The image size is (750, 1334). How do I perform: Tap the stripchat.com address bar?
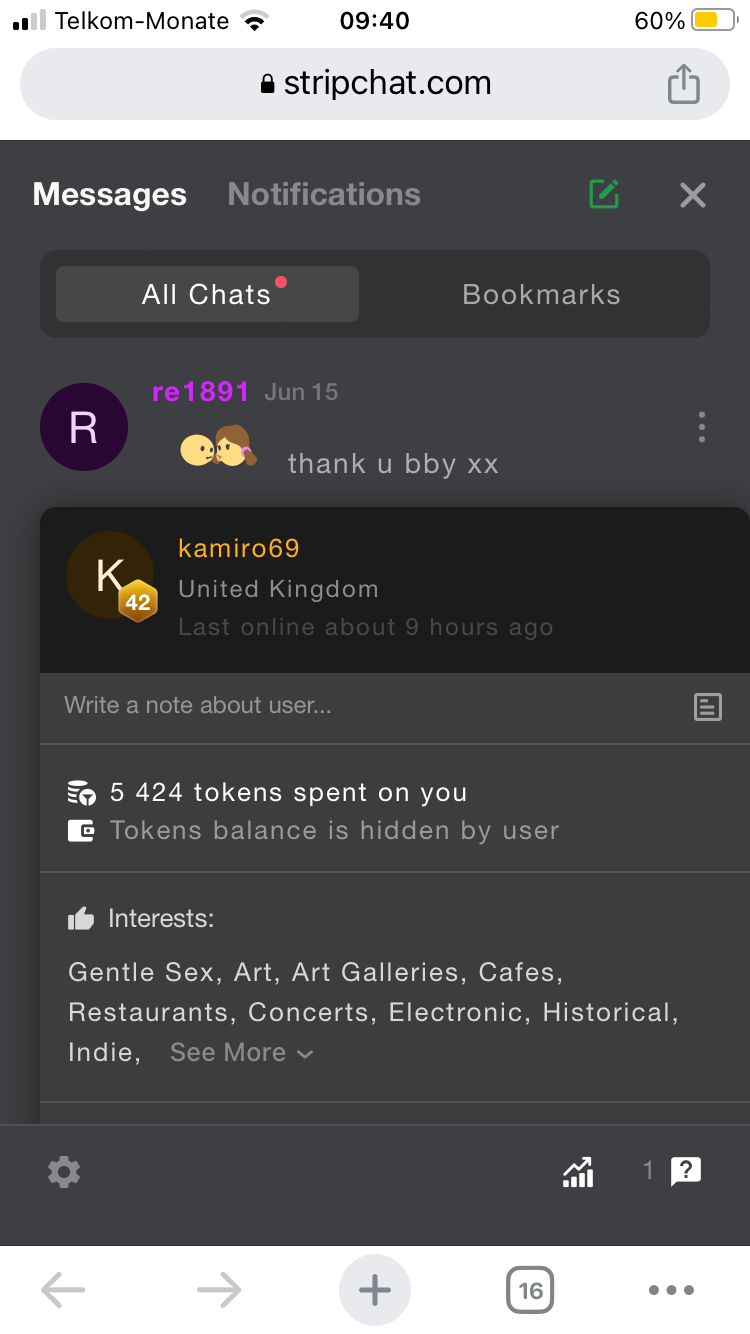pyautogui.click(x=375, y=84)
